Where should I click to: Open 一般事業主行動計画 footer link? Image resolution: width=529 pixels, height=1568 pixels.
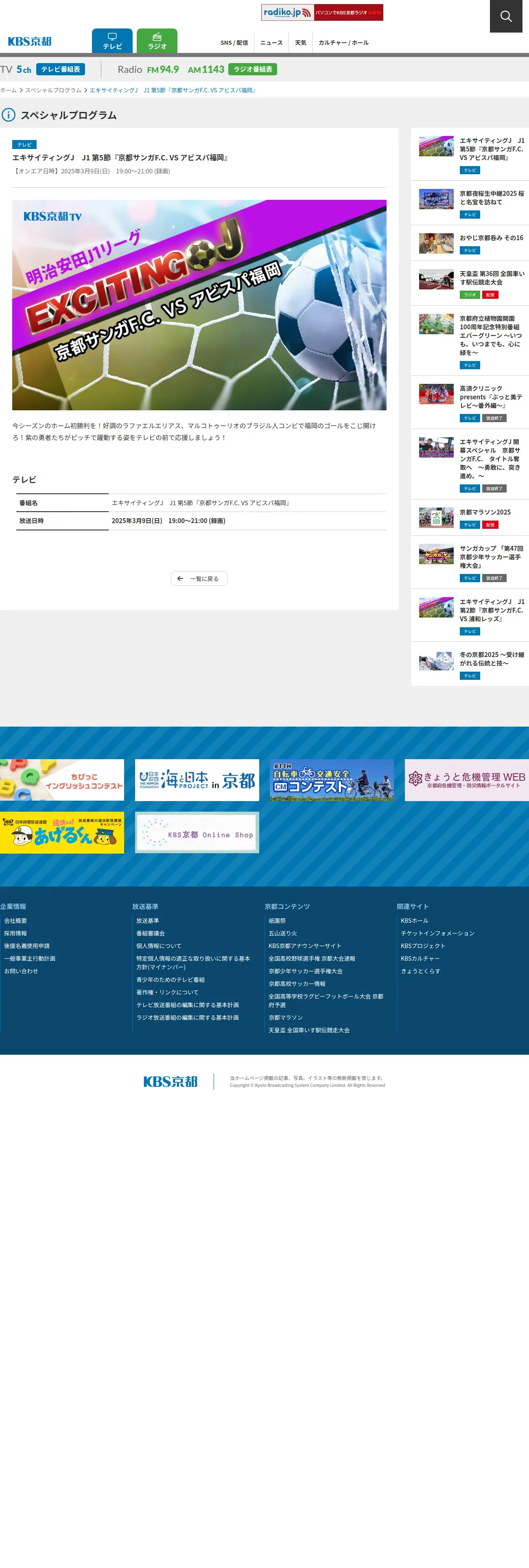30,959
